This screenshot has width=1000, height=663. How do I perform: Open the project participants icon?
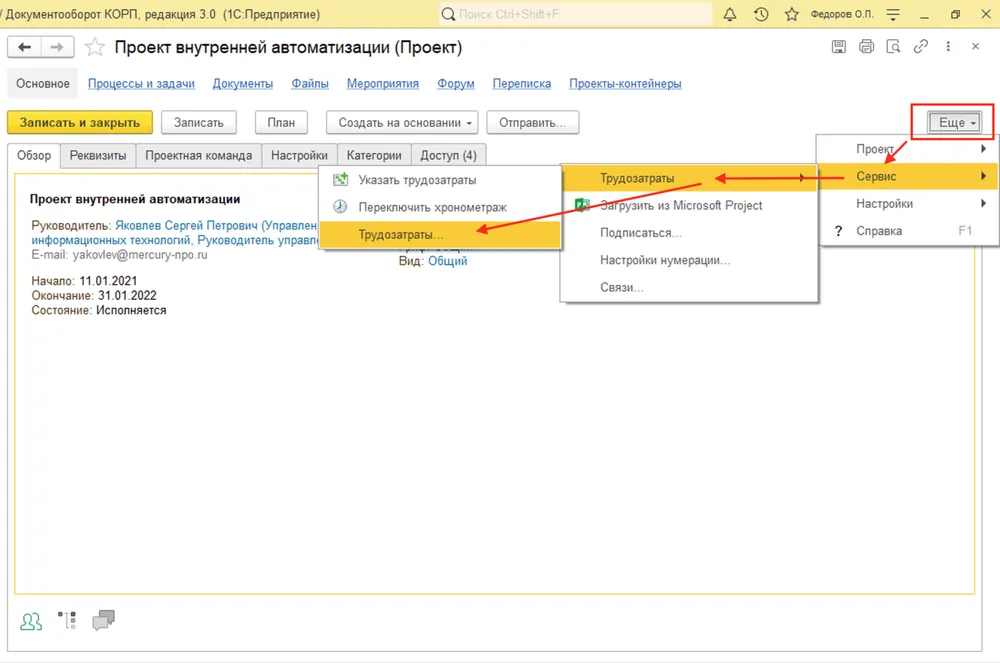pyautogui.click(x=31, y=621)
